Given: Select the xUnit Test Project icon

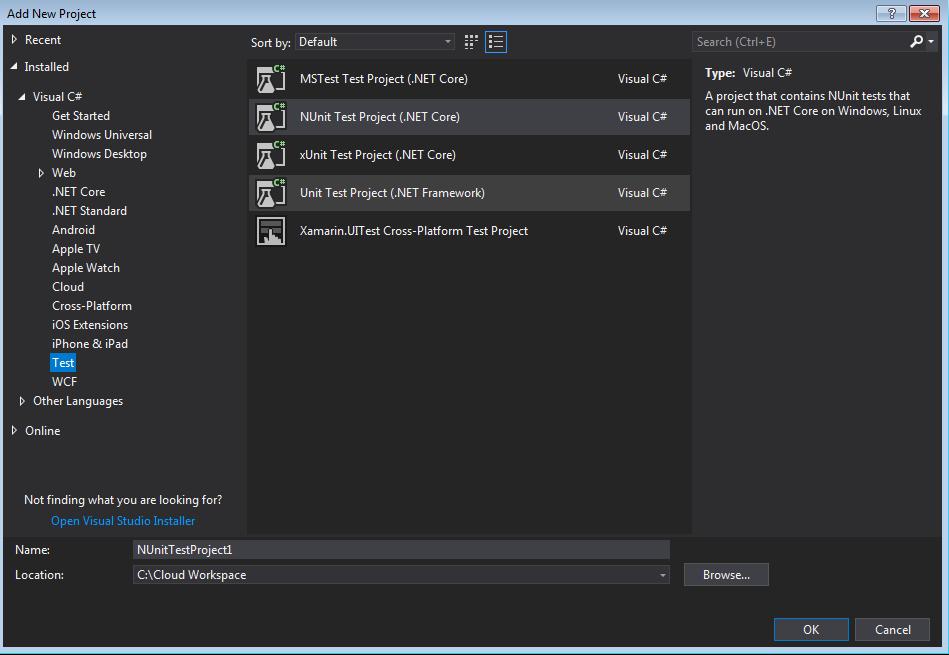Looking at the screenshot, I should click(x=270, y=155).
